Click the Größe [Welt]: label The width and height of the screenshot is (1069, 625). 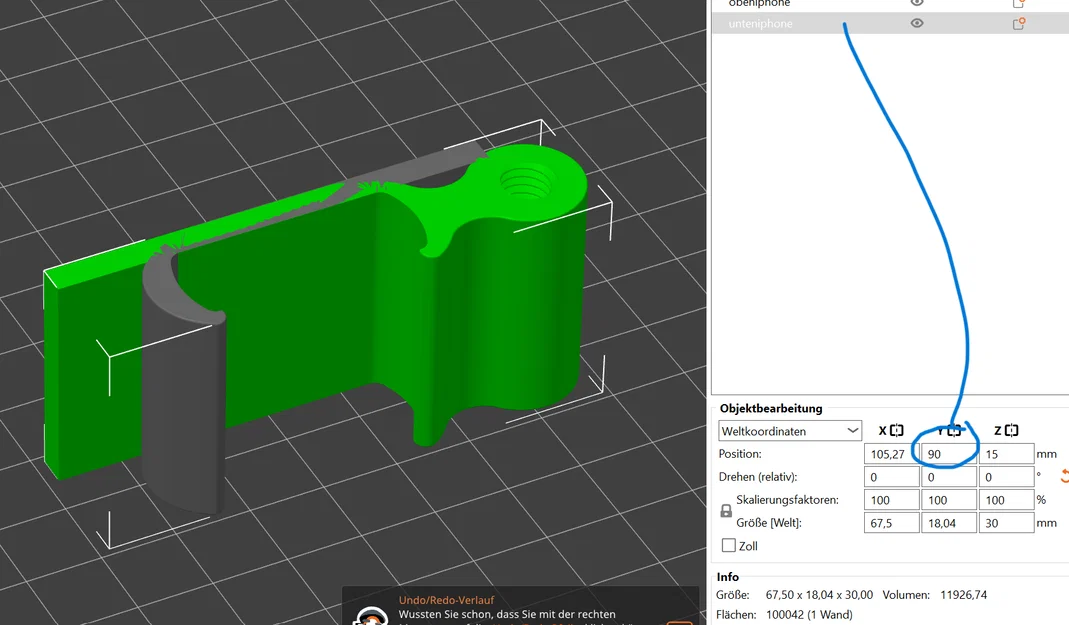[769, 523]
